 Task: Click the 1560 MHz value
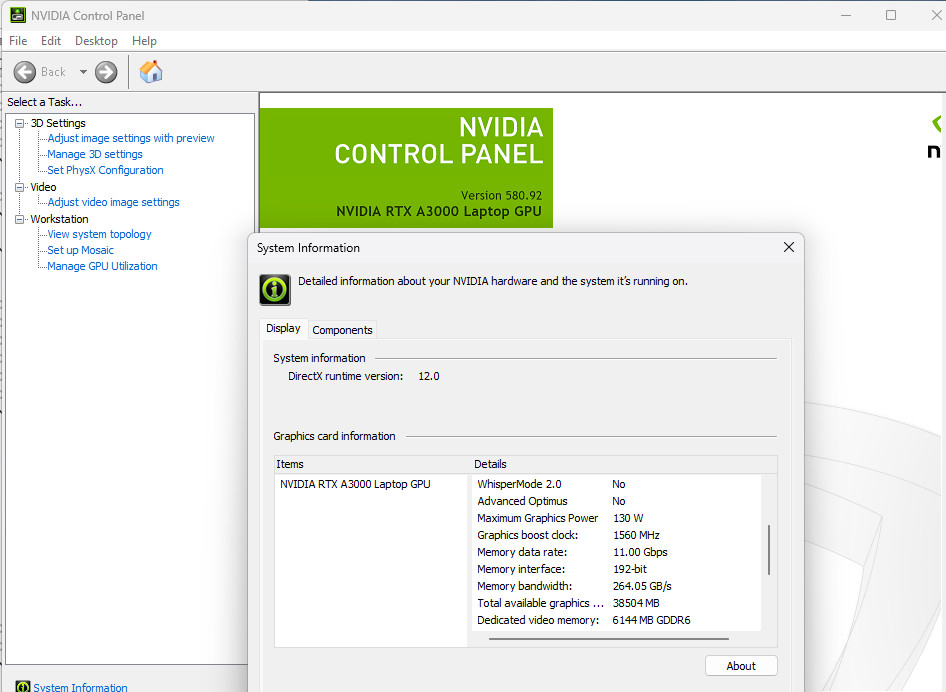point(636,535)
